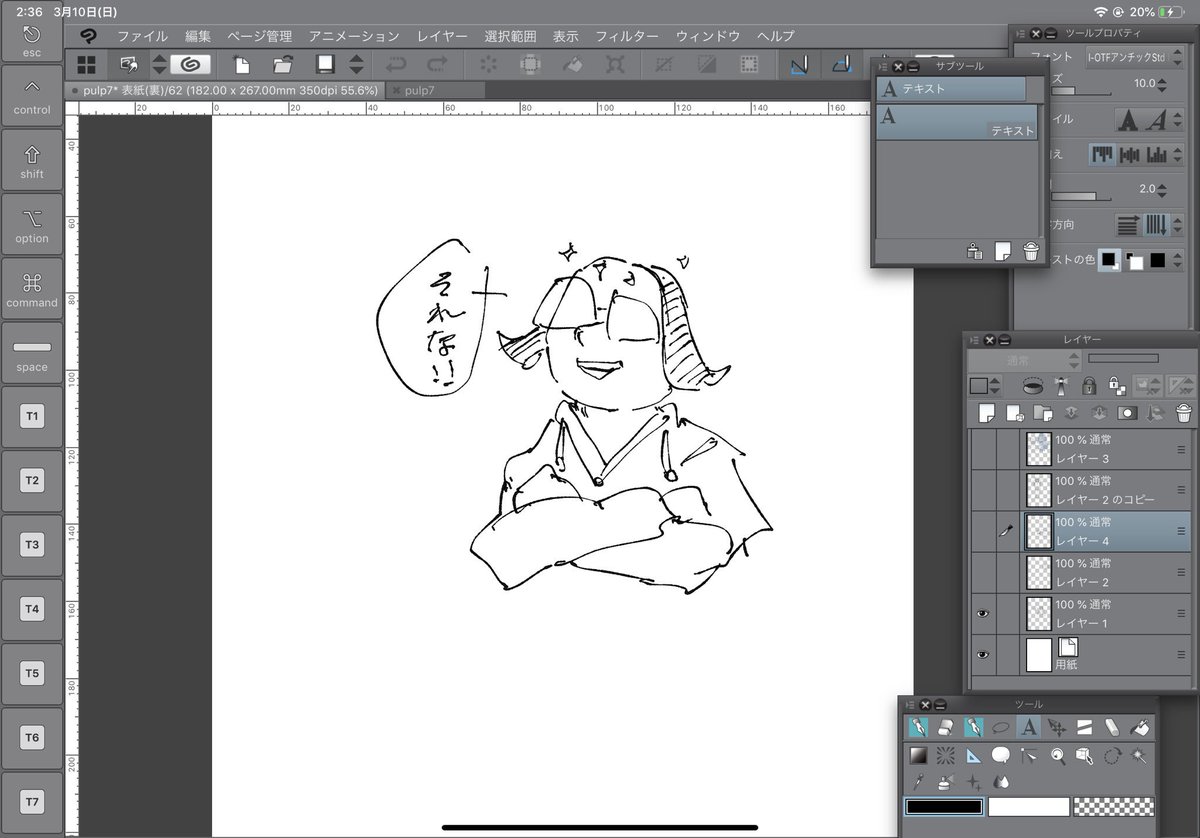Open the レイヤー 4 row handle menu
Viewport: 1200px width, 838px height.
point(1181,532)
